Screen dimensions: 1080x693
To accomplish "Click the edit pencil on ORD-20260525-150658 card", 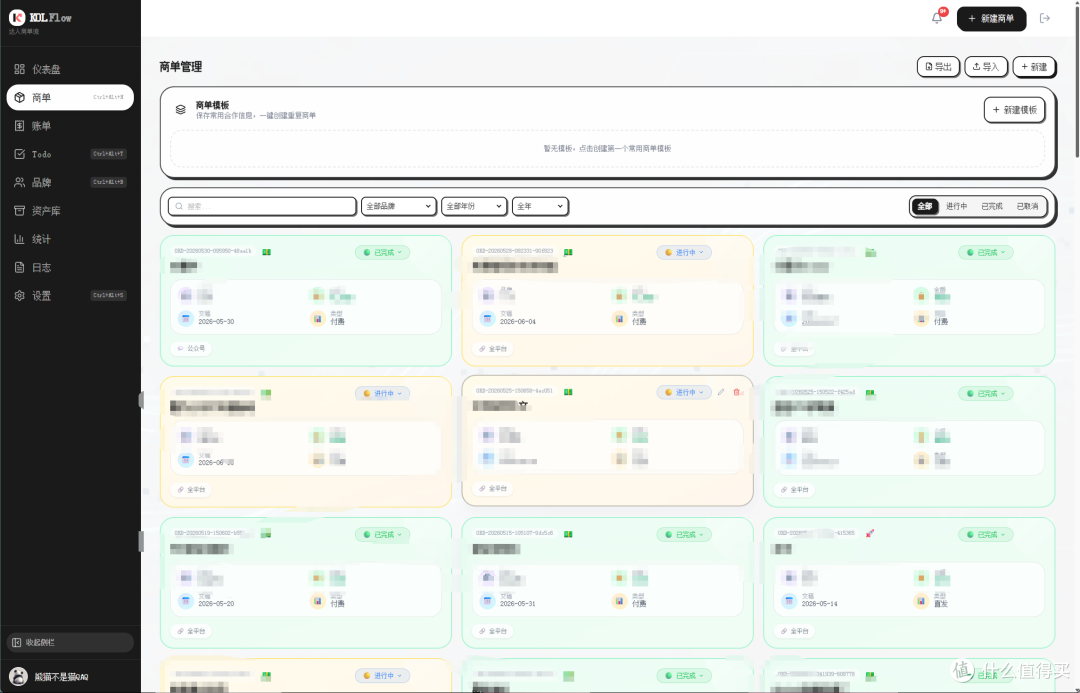I will pos(721,392).
